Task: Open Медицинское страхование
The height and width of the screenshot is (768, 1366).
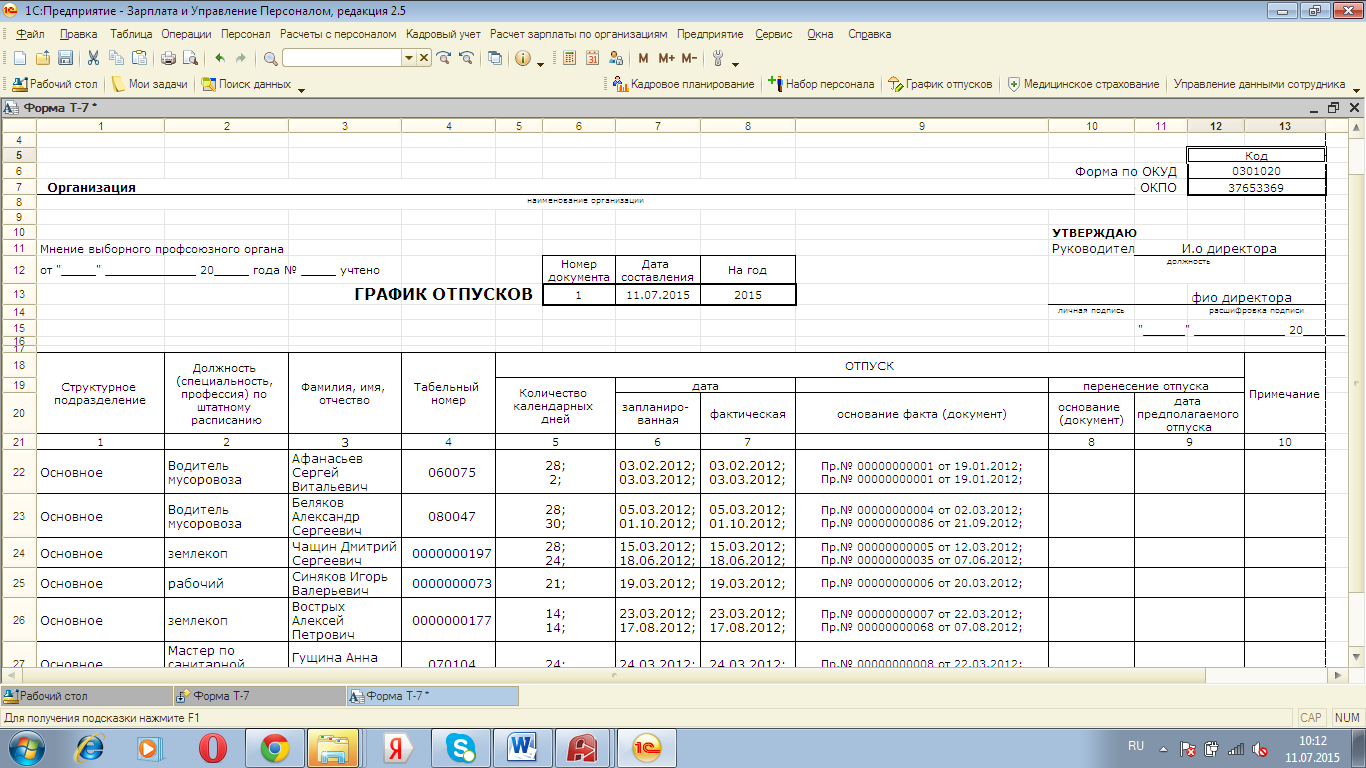Action: click(x=1083, y=84)
